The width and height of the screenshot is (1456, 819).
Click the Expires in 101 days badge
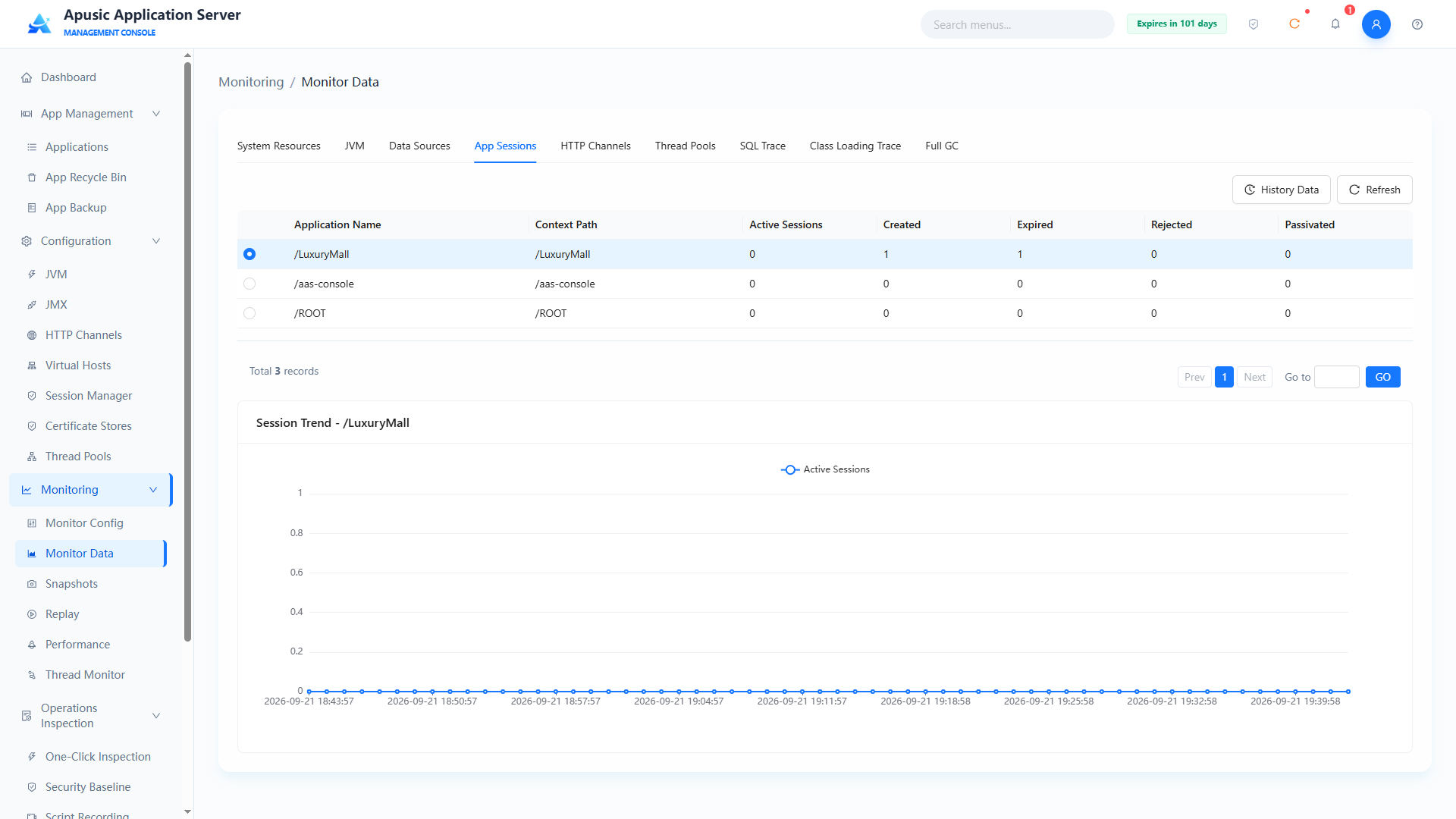click(1176, 24)
